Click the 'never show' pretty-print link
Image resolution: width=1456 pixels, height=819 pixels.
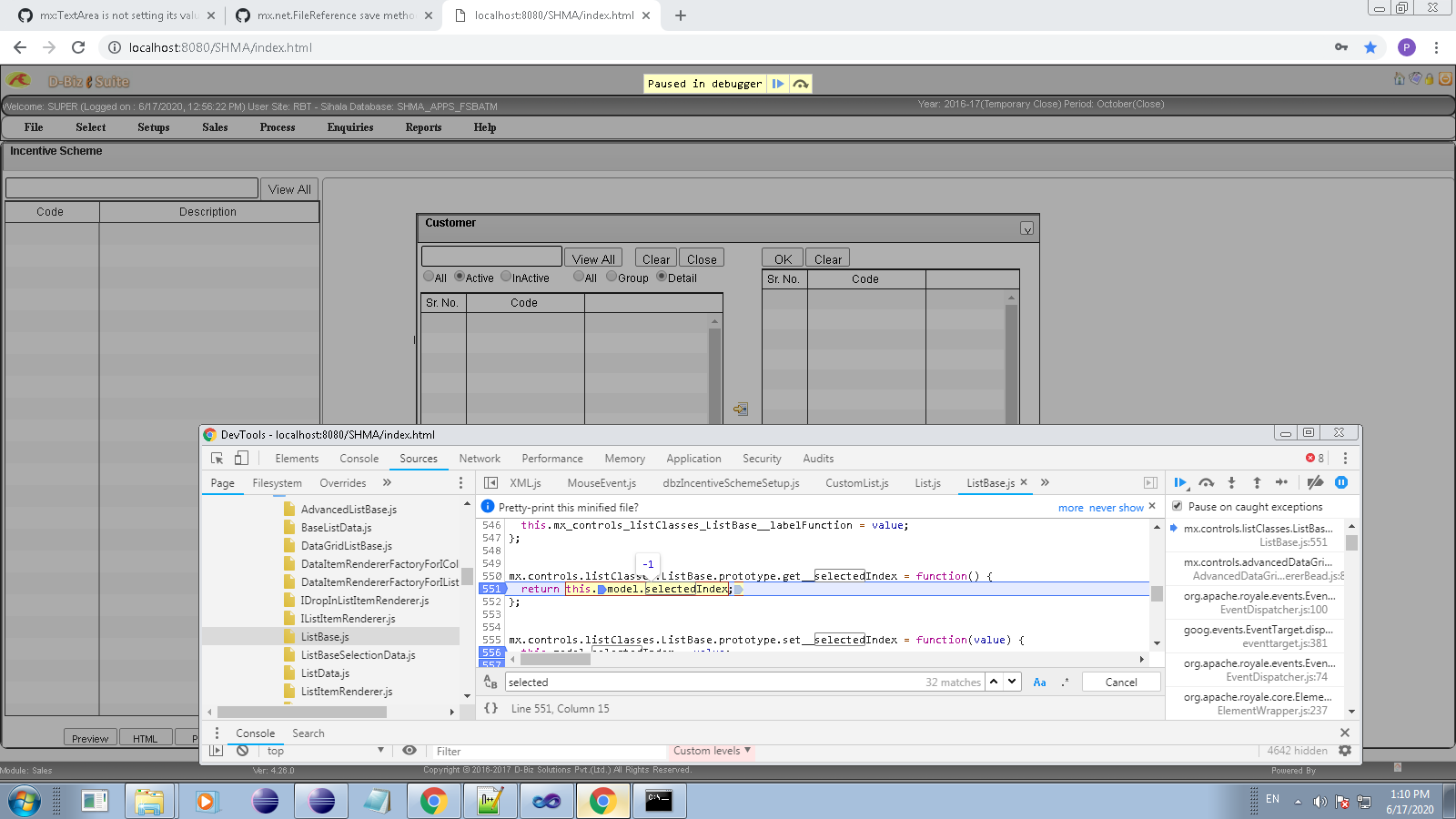point(1116,508)
